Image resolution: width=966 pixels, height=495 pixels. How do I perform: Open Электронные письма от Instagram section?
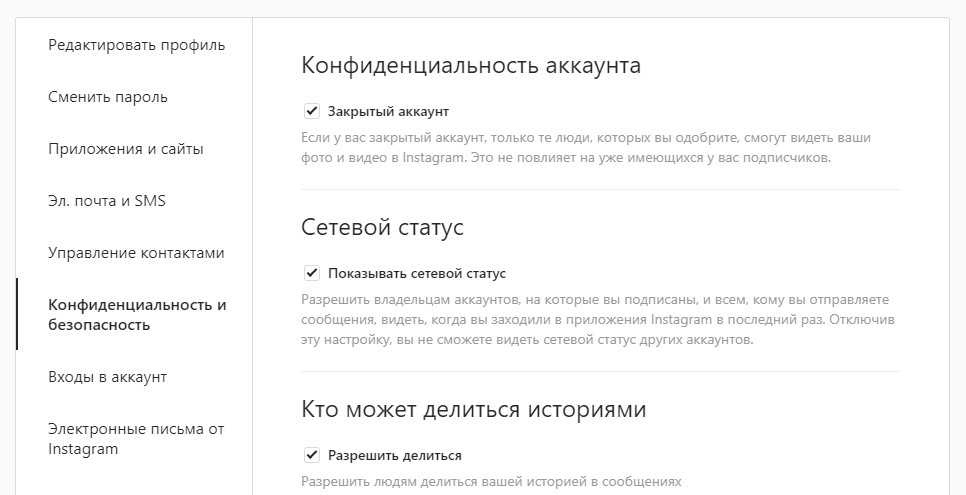coord(136,439)
